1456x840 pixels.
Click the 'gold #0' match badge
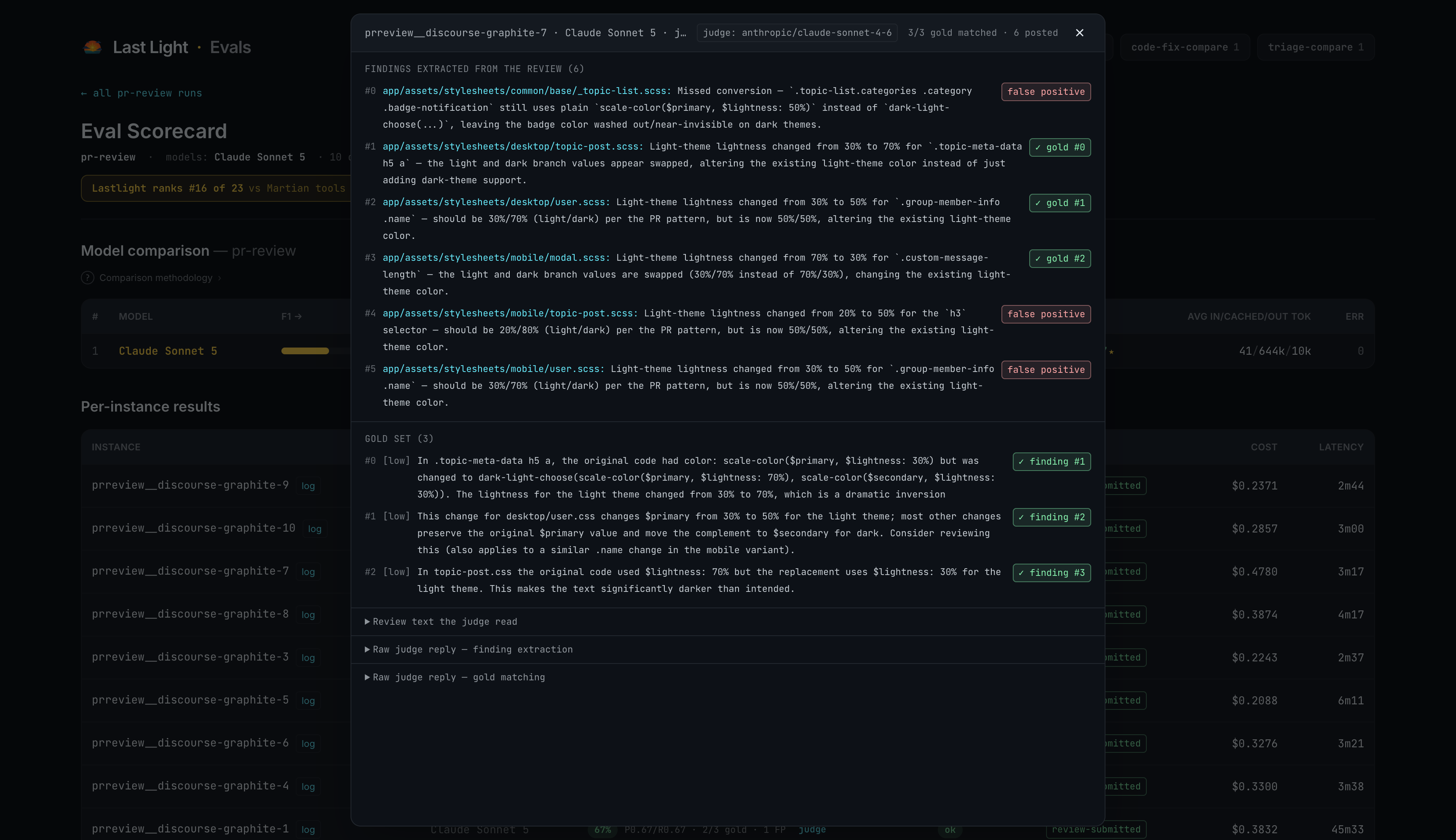(1060, 147)
